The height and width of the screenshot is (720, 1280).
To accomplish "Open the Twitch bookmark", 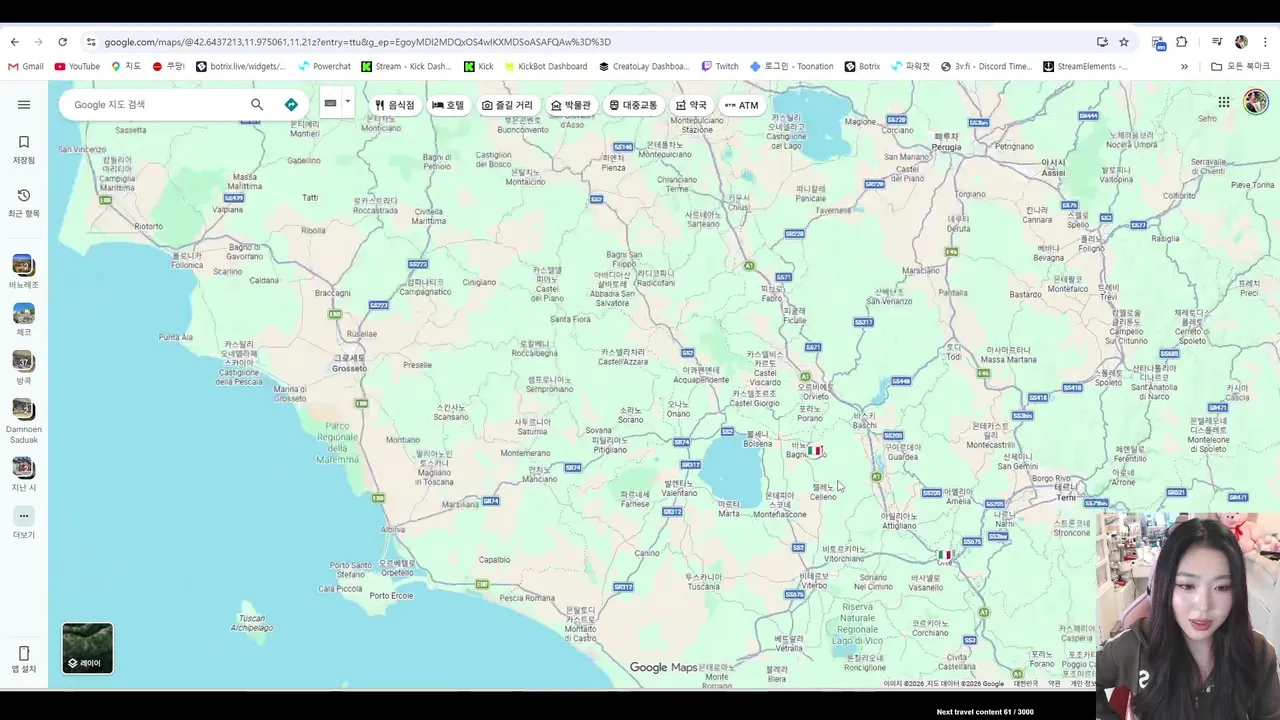I will (719, 67).
